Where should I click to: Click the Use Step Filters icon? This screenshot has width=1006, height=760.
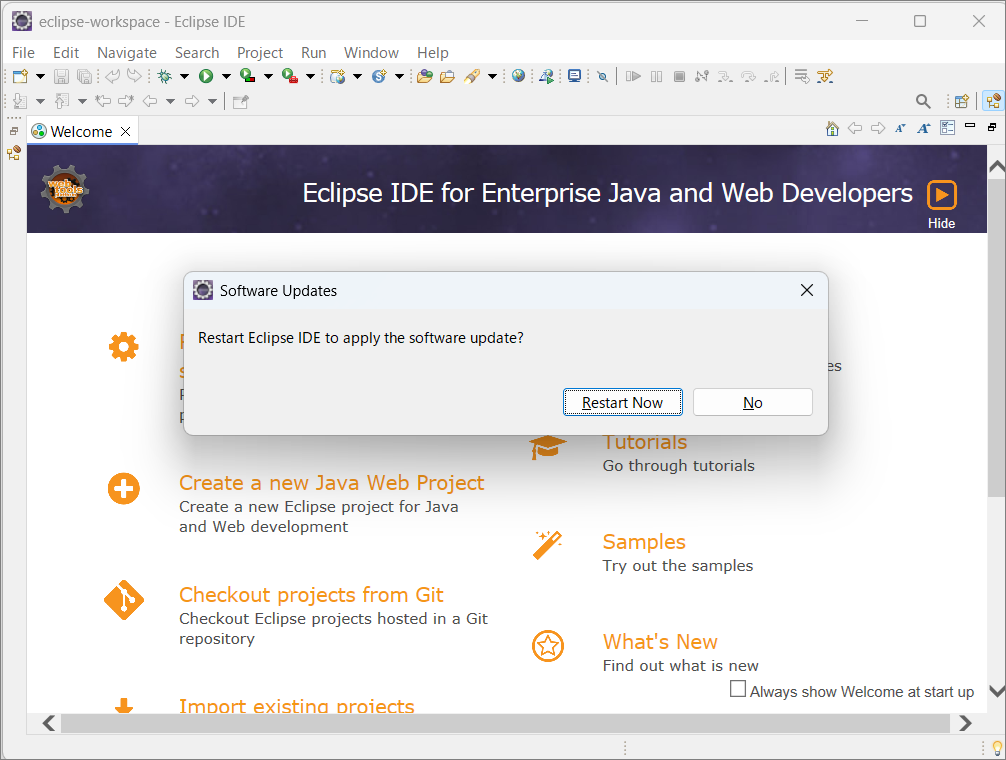pos(825,76)
